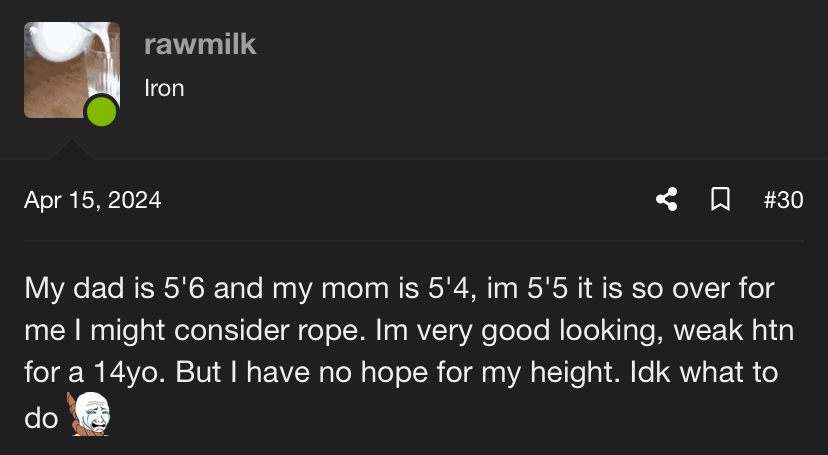Open the rawmilk username profile link

[x=200, y=44]
